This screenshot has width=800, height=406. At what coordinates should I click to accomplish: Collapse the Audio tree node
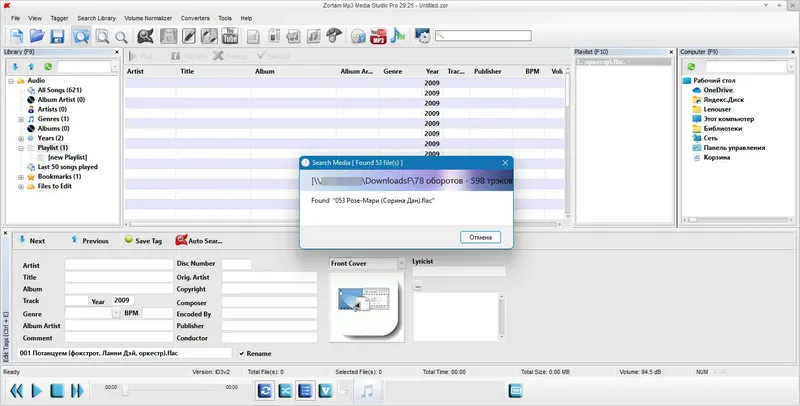click(x=11, y=81)
